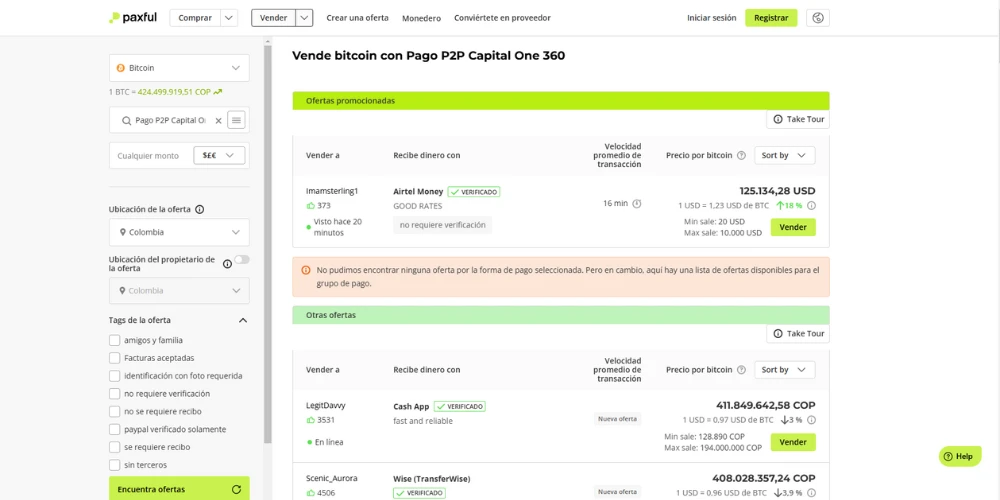Click the thumbs-up icon for Scenic_Aurora
Image resolution: width=1000 pixels, height=500 pixels.
click(311, 493)
